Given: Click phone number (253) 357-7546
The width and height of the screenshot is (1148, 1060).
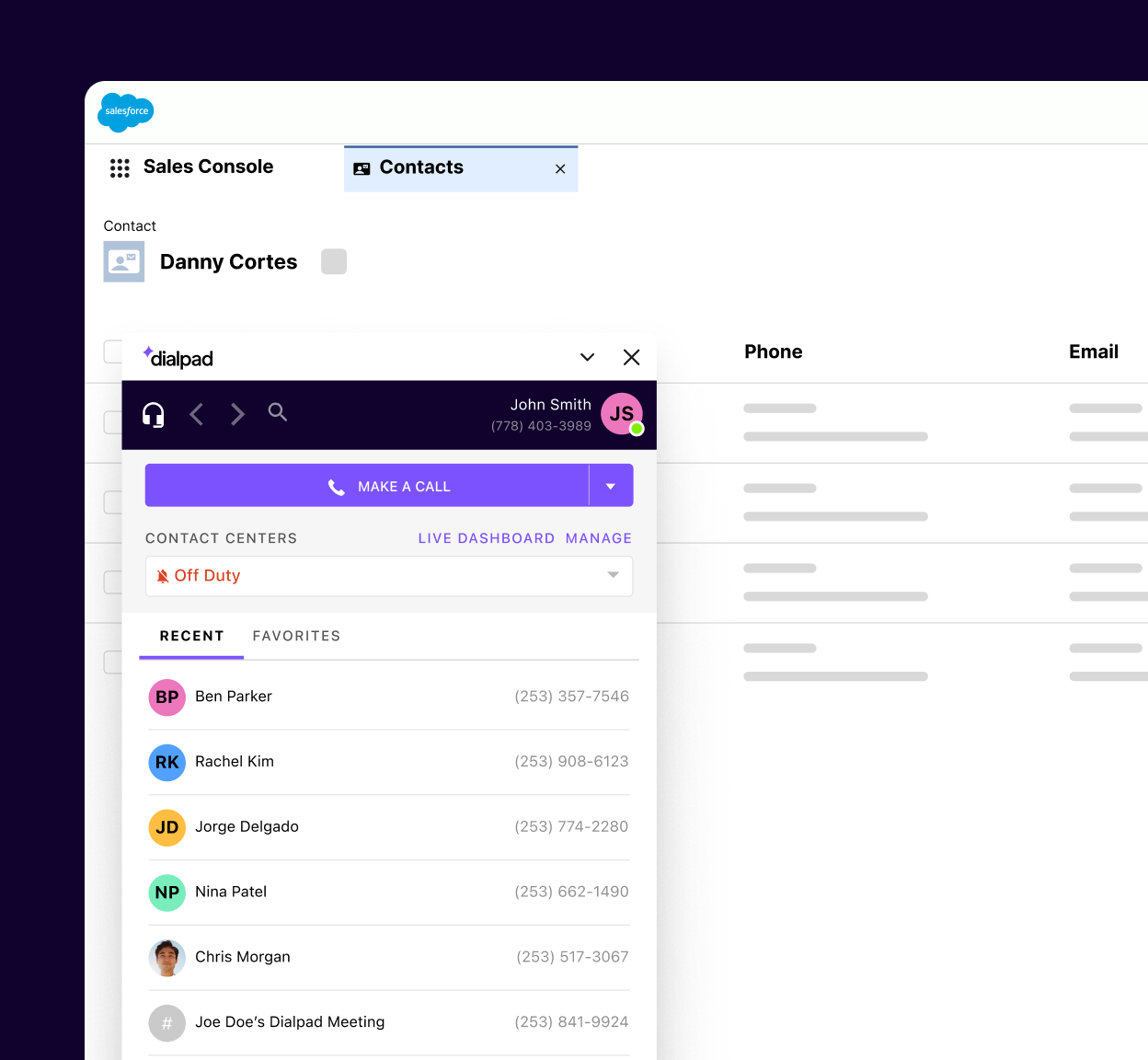Looking at the screenshot, I should (571, 697).
